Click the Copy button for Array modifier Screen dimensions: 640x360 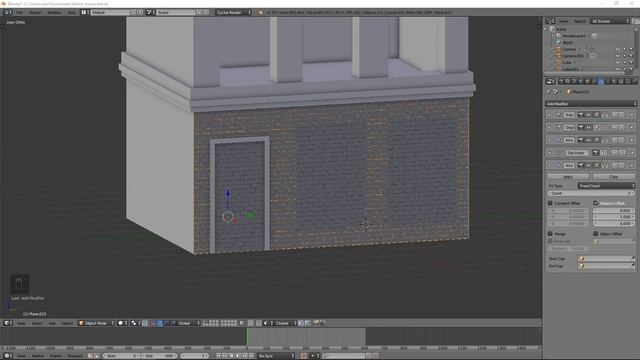(x=613, y=176)
